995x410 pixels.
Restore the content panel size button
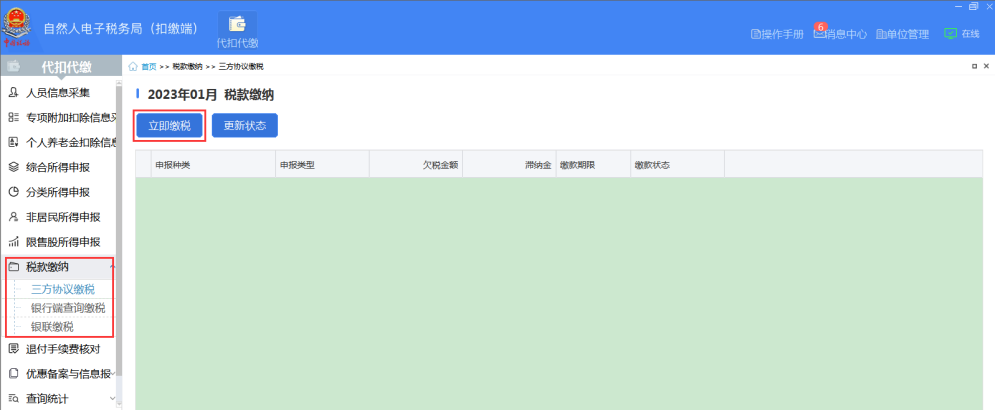tap(974, 66)
